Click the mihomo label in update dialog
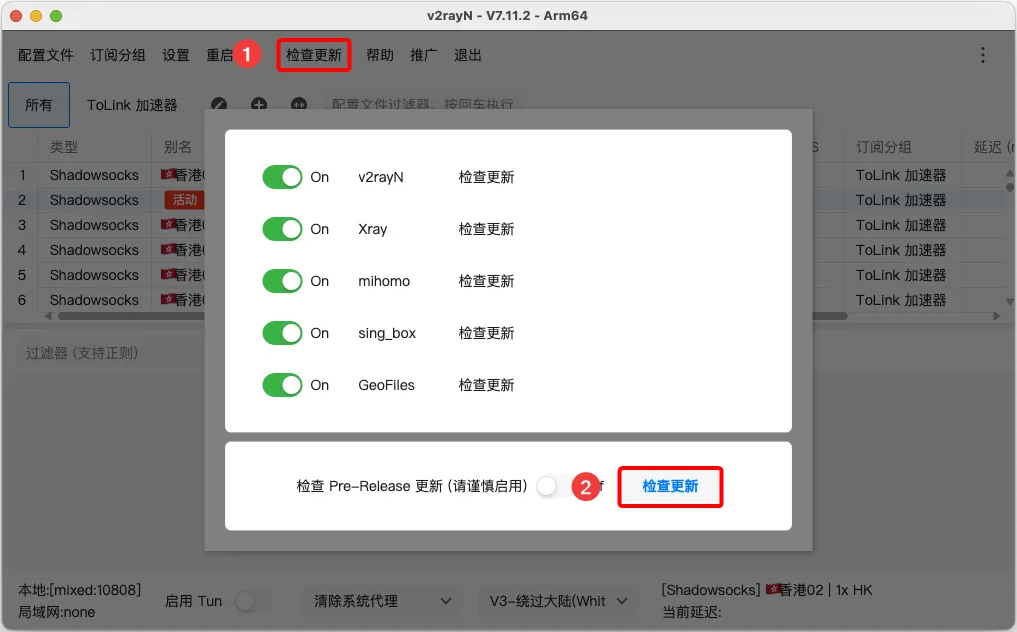The width and height of the screenshot is (1017, 632). (x=384, y=281)
